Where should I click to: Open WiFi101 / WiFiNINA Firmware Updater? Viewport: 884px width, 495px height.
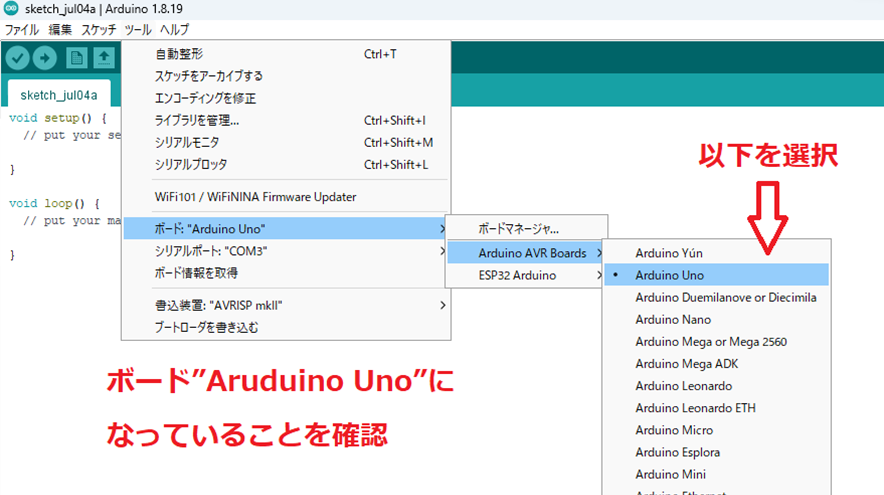[x=286, y=197]
